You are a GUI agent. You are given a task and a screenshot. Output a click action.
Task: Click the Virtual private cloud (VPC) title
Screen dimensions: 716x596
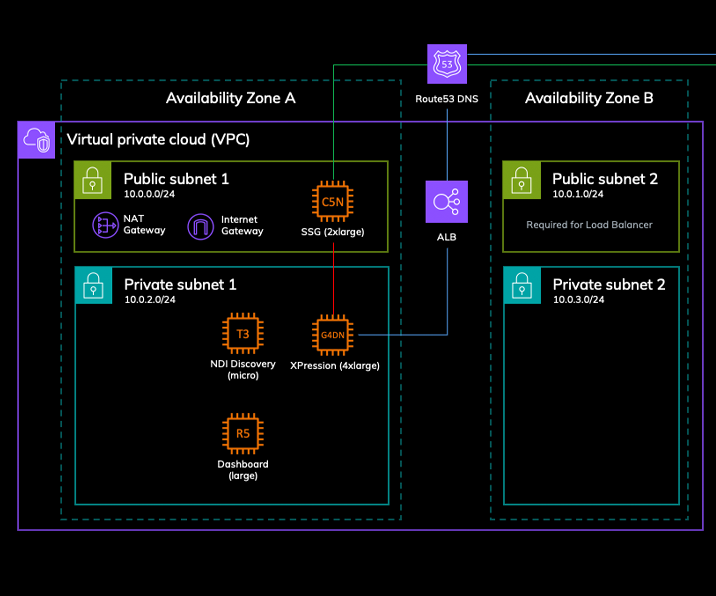[x=158, y=139]
